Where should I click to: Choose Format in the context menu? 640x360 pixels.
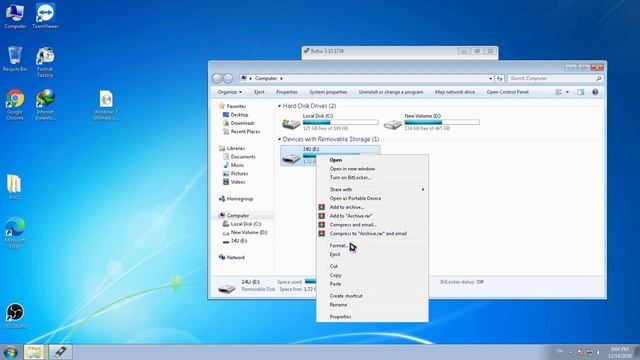[372, 246]
